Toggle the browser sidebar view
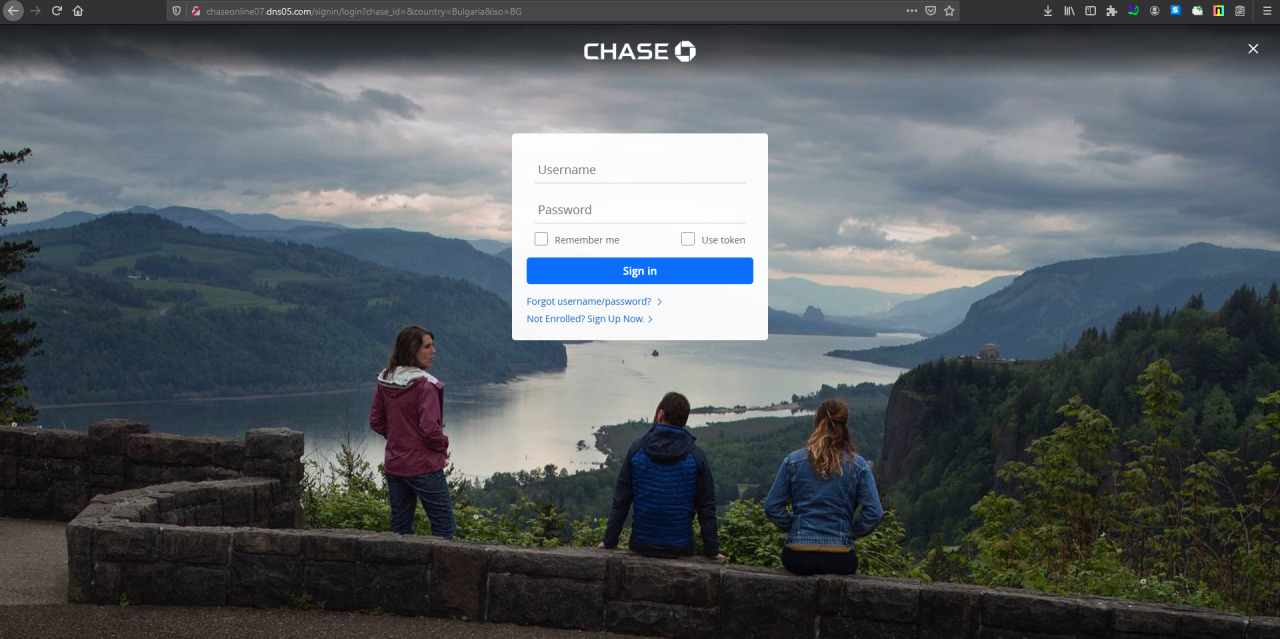 click(1090, 11)
